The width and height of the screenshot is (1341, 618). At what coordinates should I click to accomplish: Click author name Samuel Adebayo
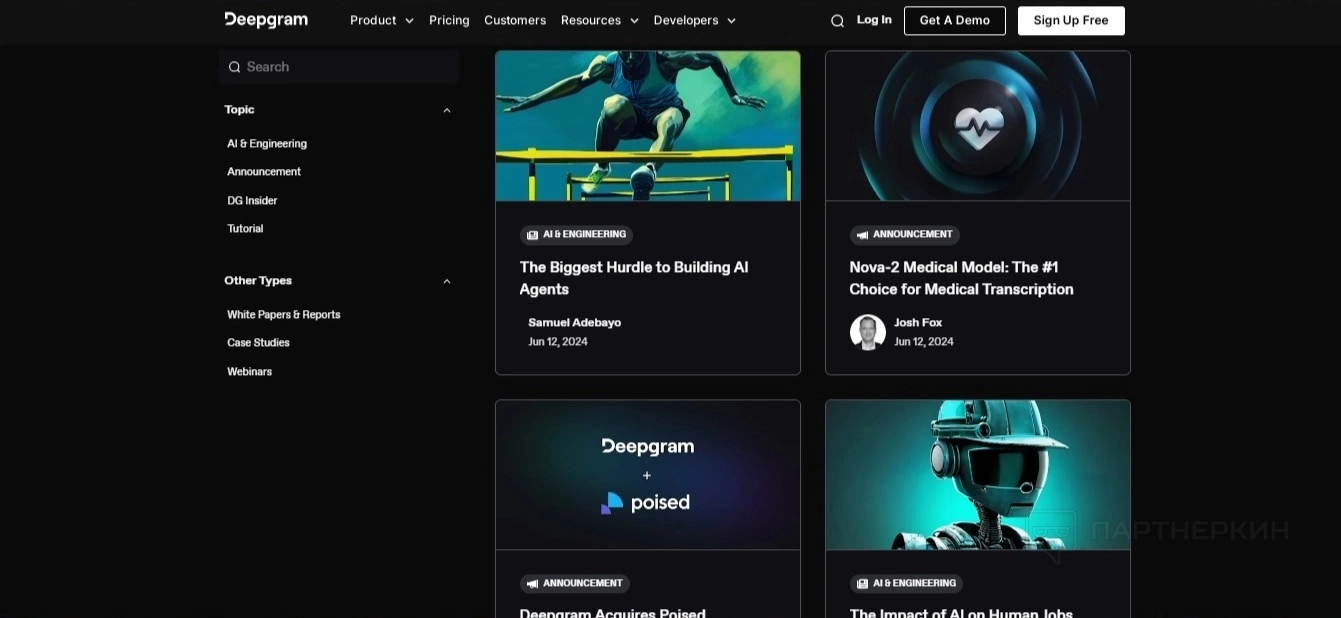click(575, 323)
